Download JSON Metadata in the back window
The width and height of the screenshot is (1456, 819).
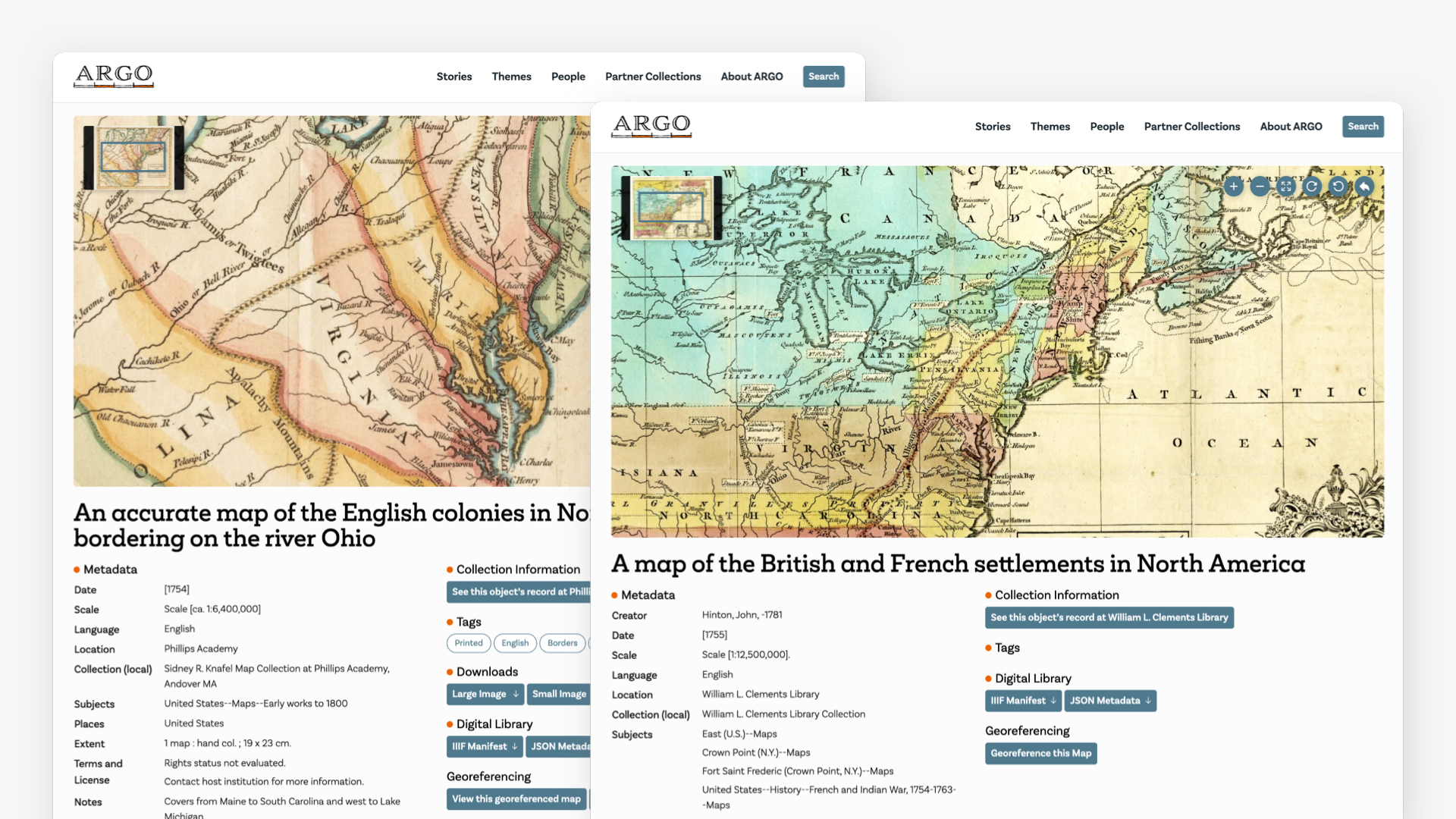point(559,746)
